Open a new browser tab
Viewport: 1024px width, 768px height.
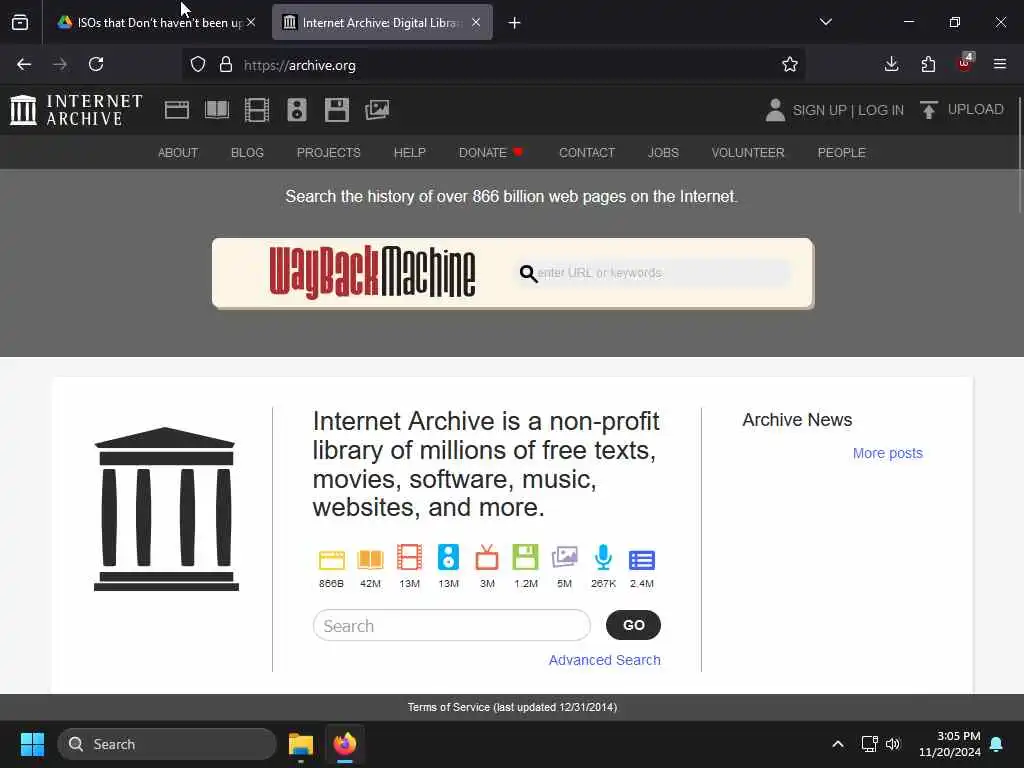tap(515, 23)
